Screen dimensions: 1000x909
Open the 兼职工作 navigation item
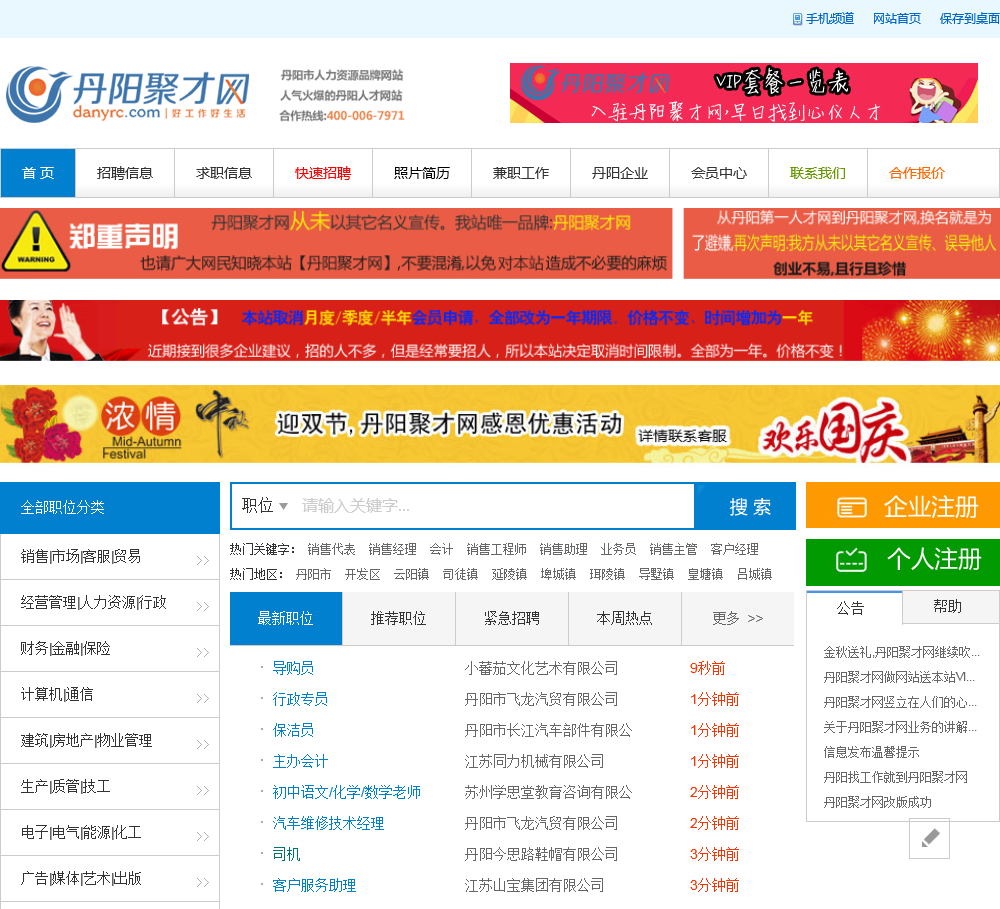521,173
